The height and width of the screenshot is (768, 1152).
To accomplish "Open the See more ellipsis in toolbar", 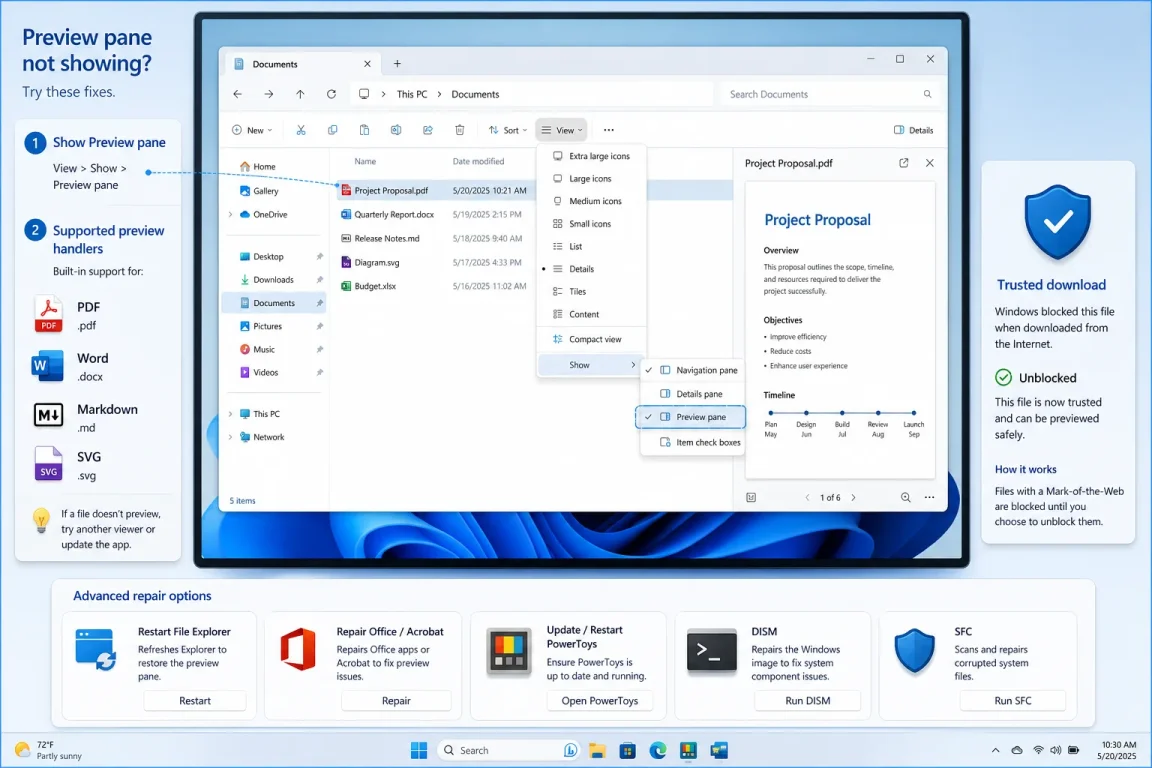I will tap(608, 130).
